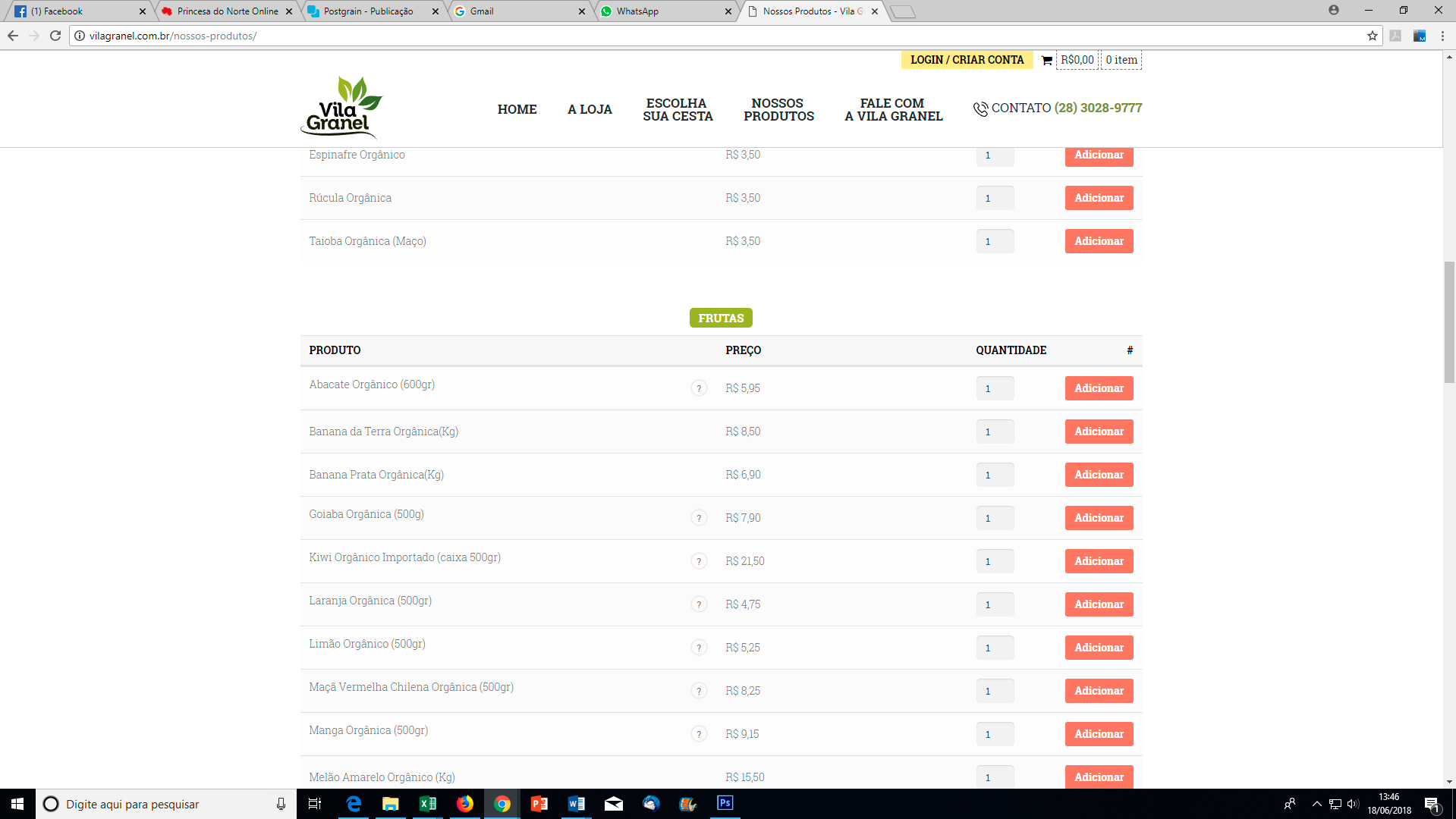This screenshot has height=819, width=1456.
Task: Click Cortana microphone icon
Action: pos(281,804)
